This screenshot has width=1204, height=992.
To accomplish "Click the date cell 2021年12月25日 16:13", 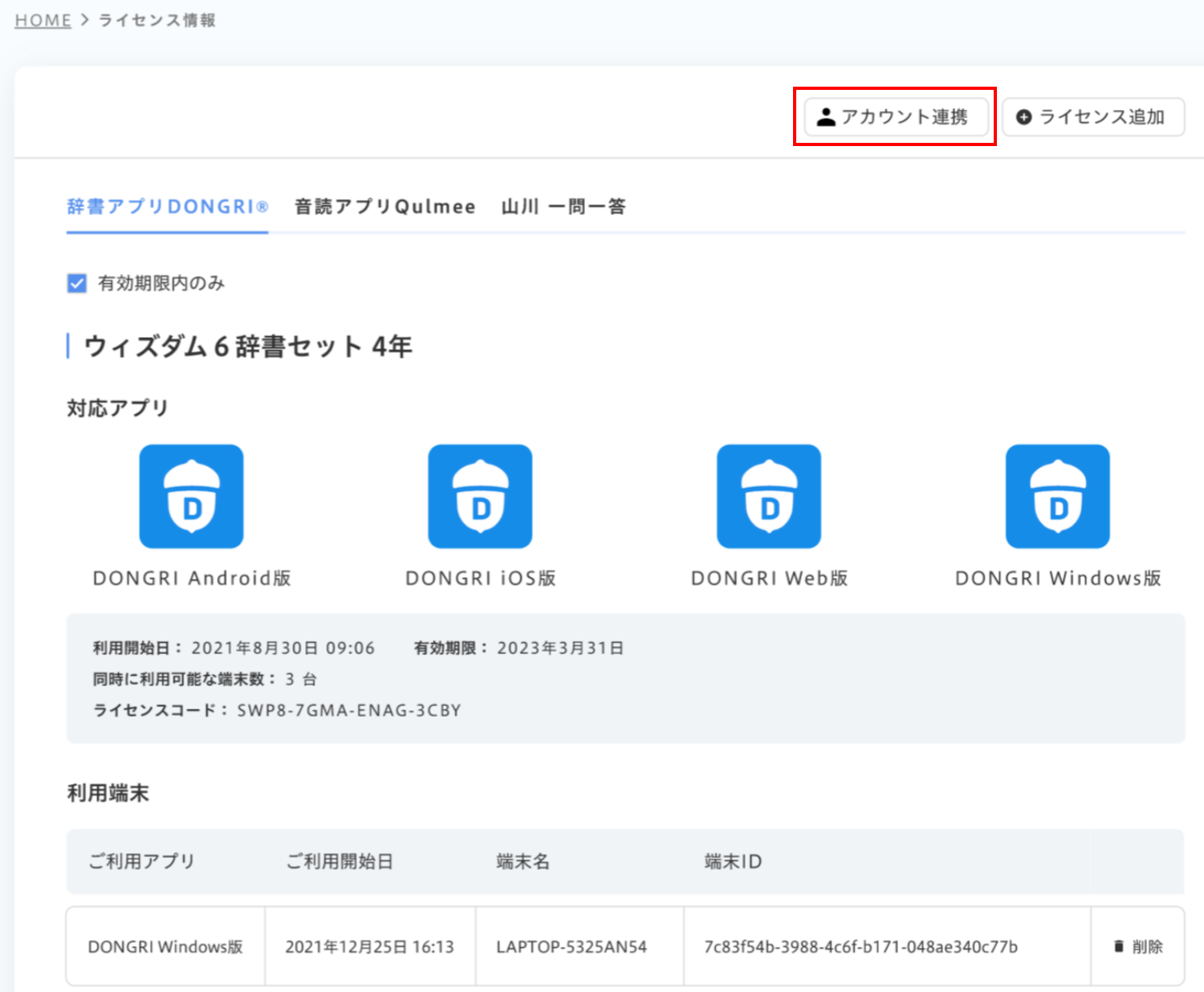I will coord(369,947).
